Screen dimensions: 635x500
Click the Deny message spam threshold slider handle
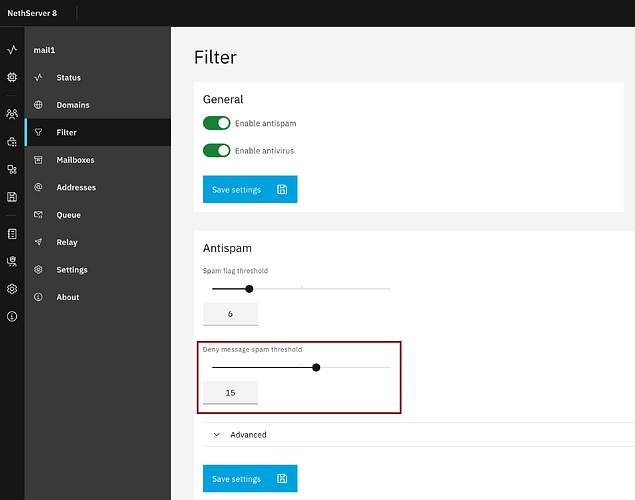(316, 367)
